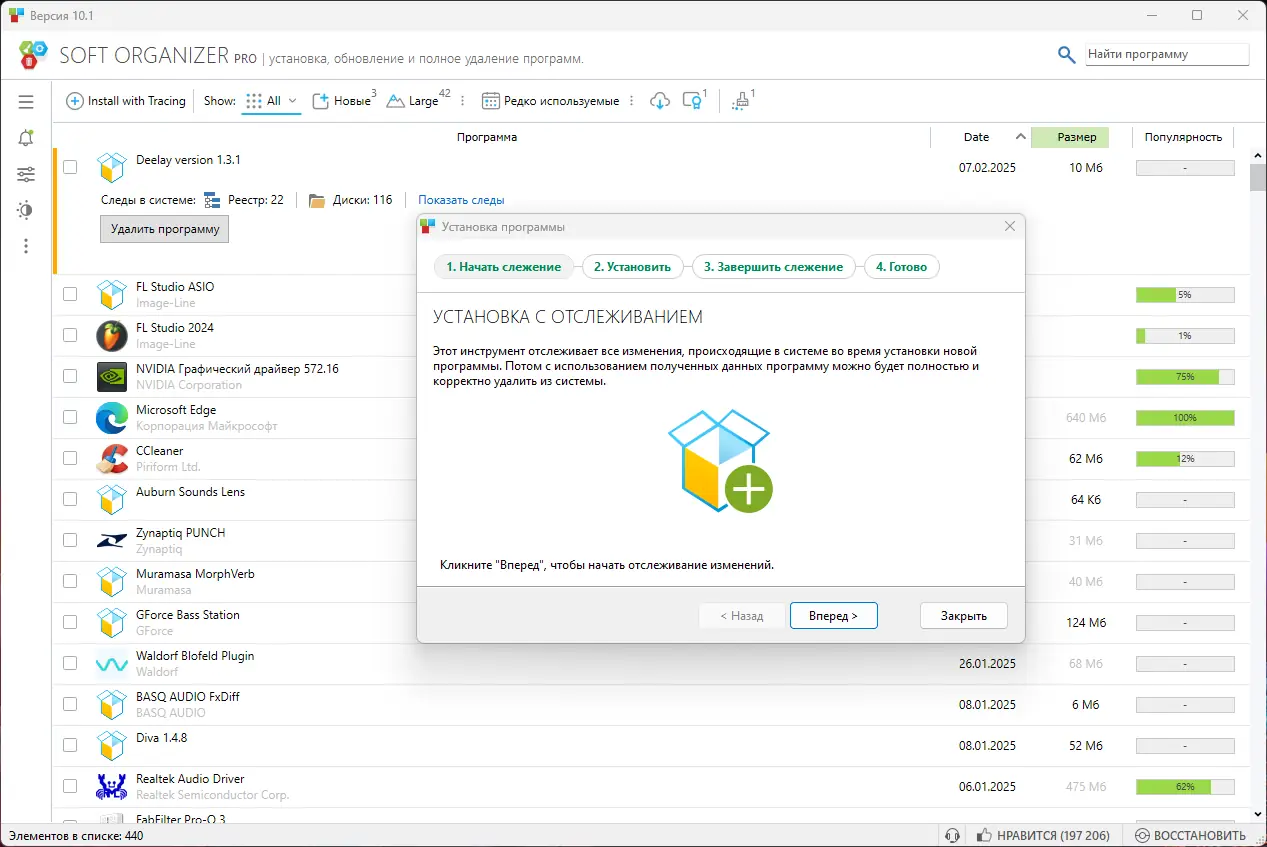
Task: Tick the checkbox next to CCleaner
Action: tap(70, 458)
